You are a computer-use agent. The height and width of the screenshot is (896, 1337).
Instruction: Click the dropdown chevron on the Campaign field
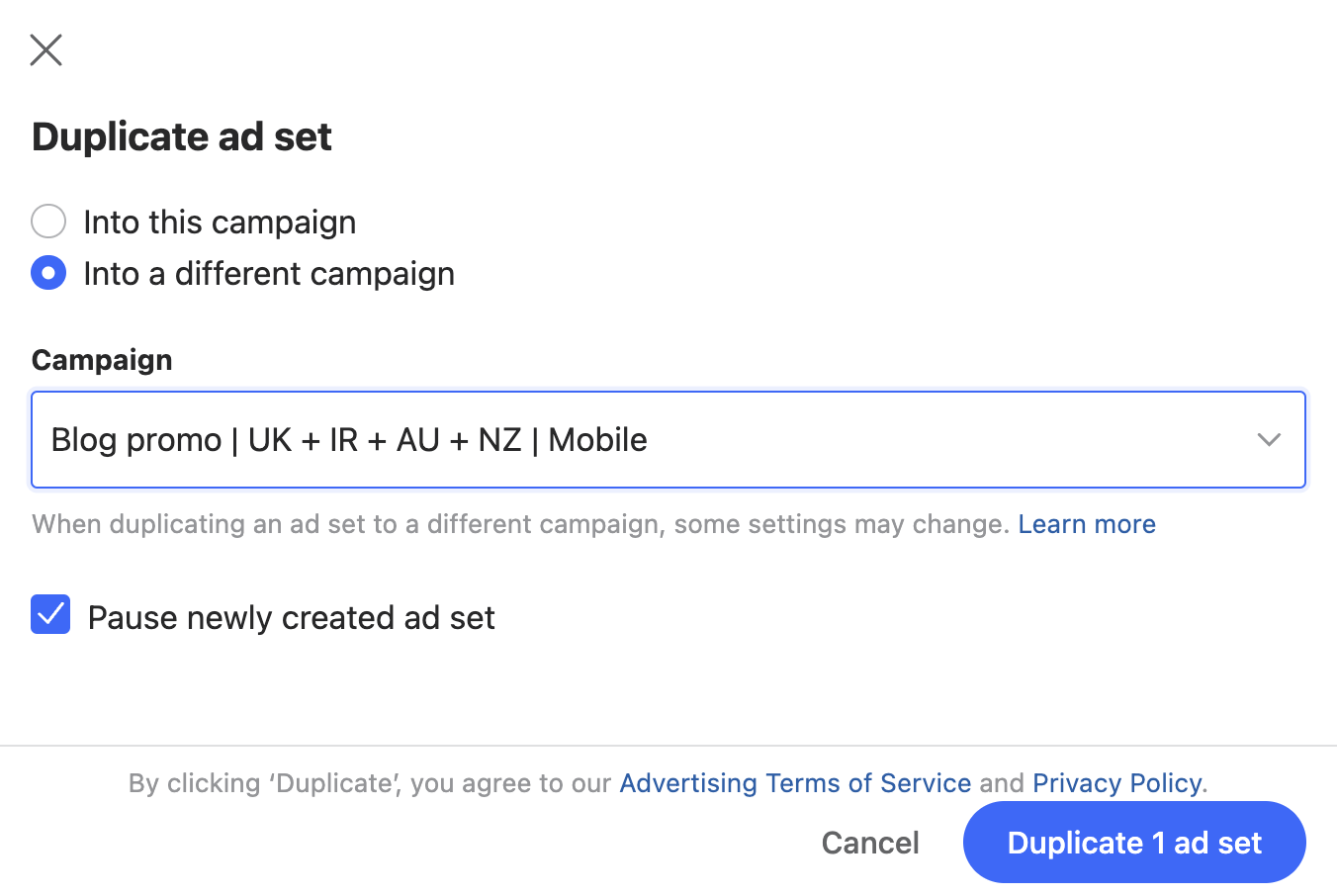click(x=1269, y=439)
